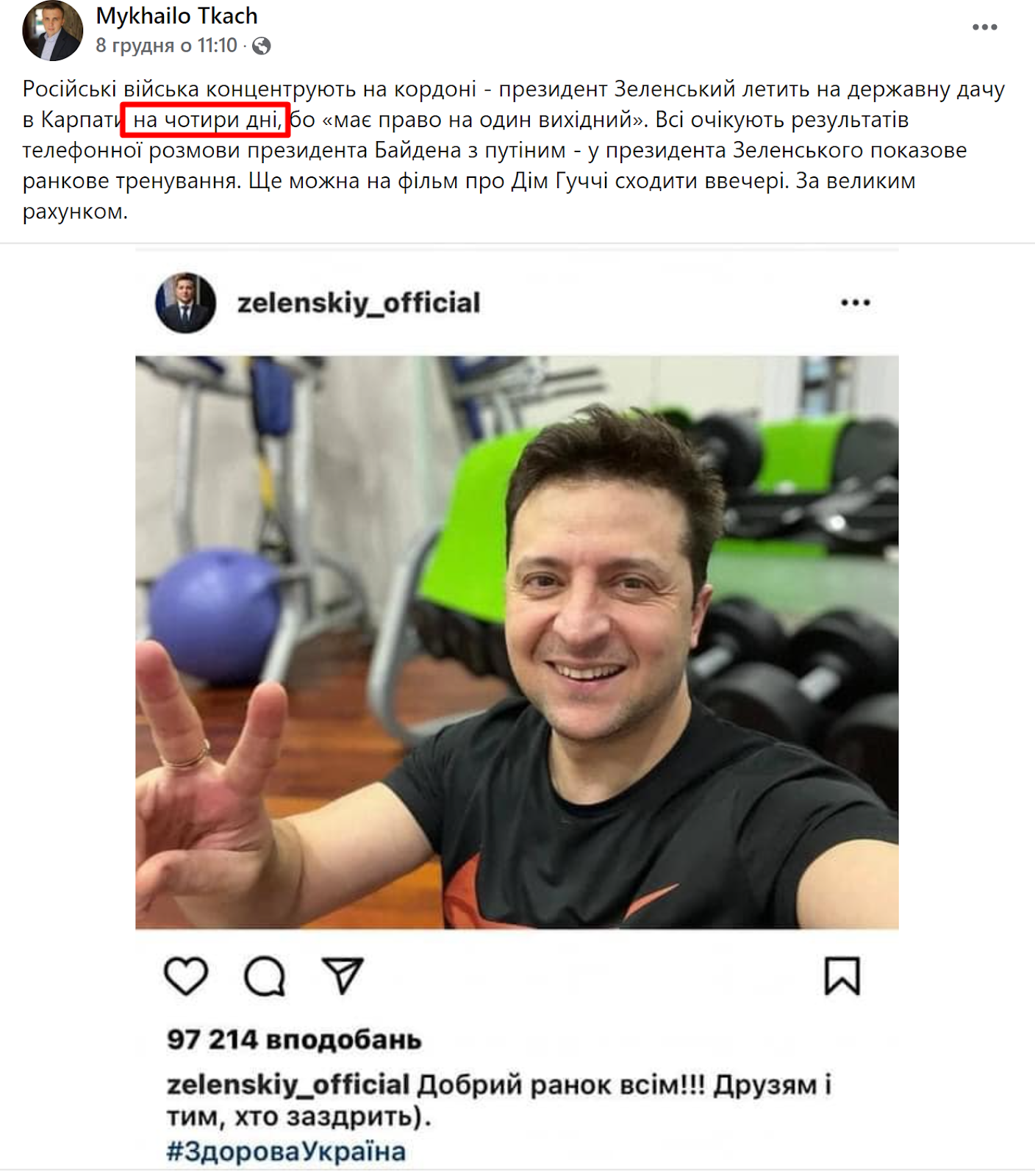Like the post with heart icon
Image resolution: width=1035 pixels, height=1176 pixels.
[x=186, y=976]
